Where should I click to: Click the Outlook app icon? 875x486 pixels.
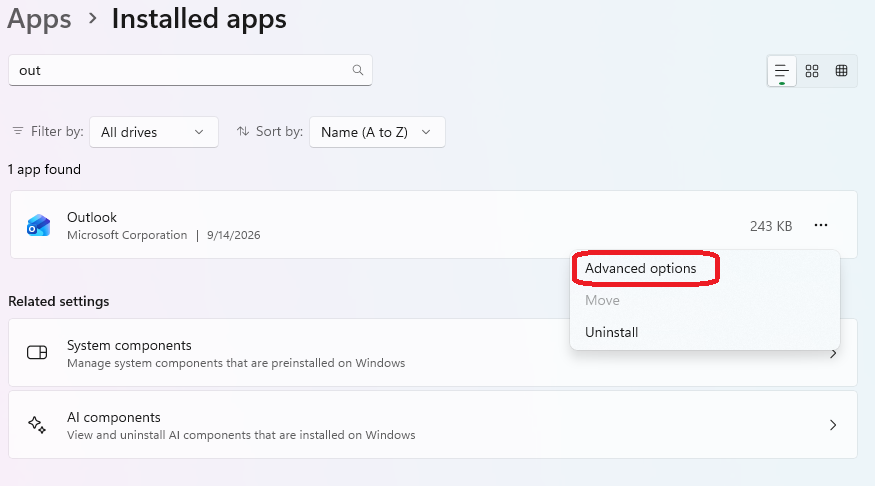39,225
